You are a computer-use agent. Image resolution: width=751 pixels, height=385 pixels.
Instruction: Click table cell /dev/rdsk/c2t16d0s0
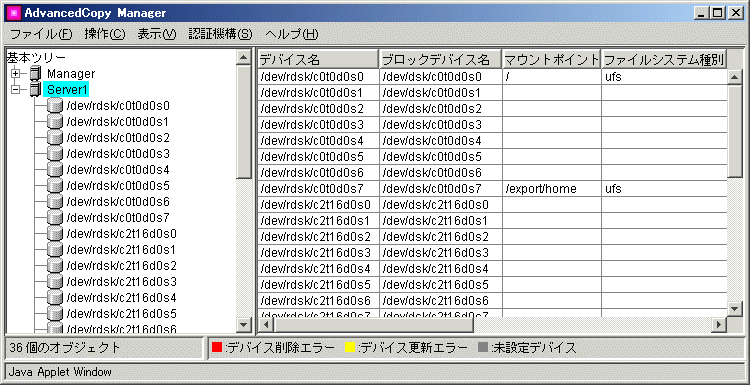pos(319,205)
